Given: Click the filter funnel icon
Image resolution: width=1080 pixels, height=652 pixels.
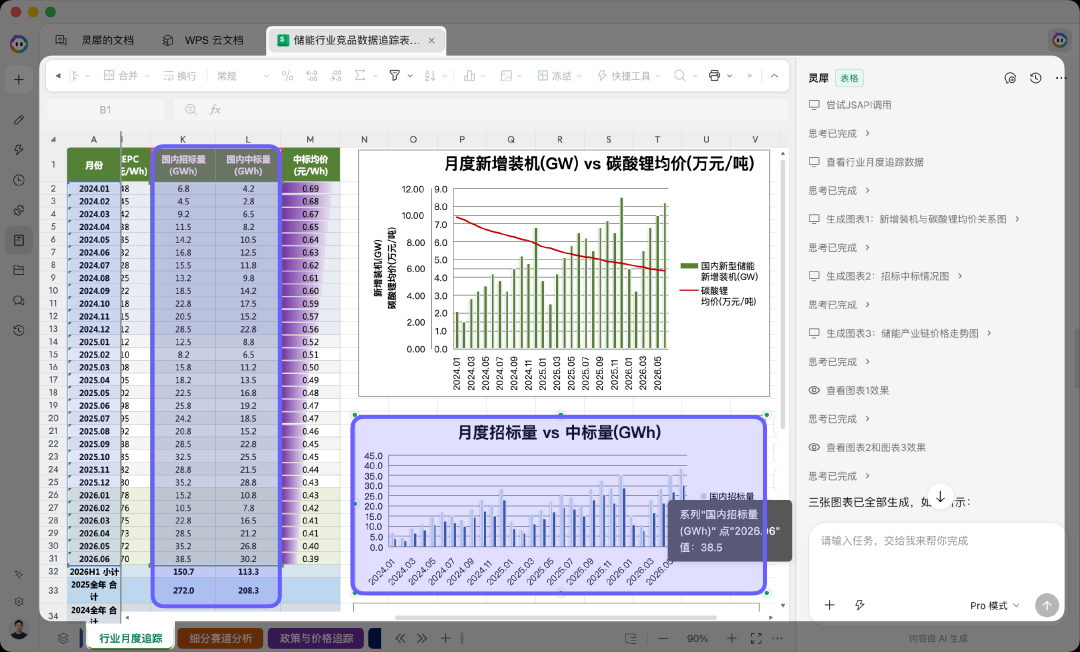Looking at the screenshot, I should (x=395, y=76).
